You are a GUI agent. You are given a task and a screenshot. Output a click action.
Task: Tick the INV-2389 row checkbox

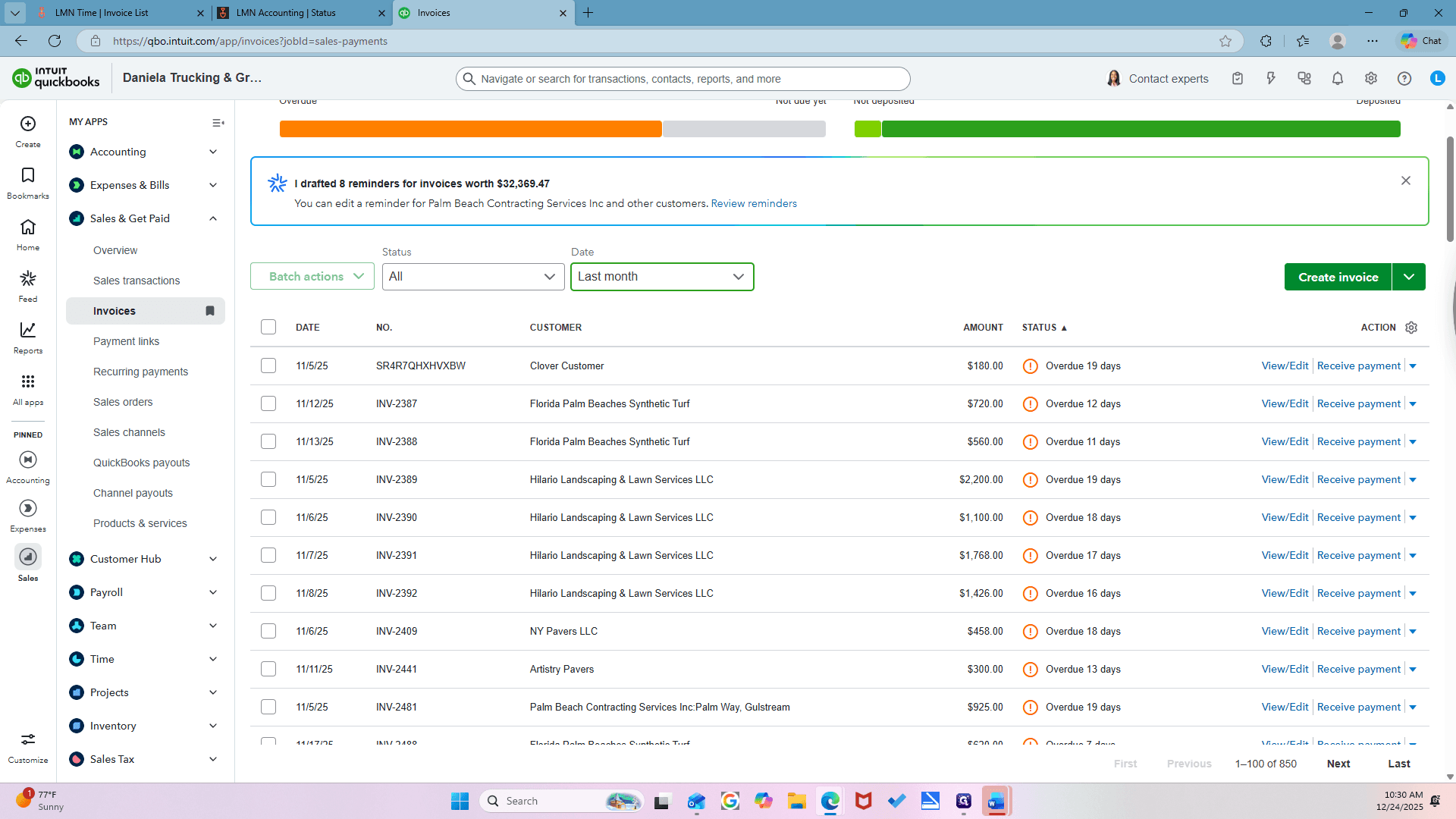(268, 479)
